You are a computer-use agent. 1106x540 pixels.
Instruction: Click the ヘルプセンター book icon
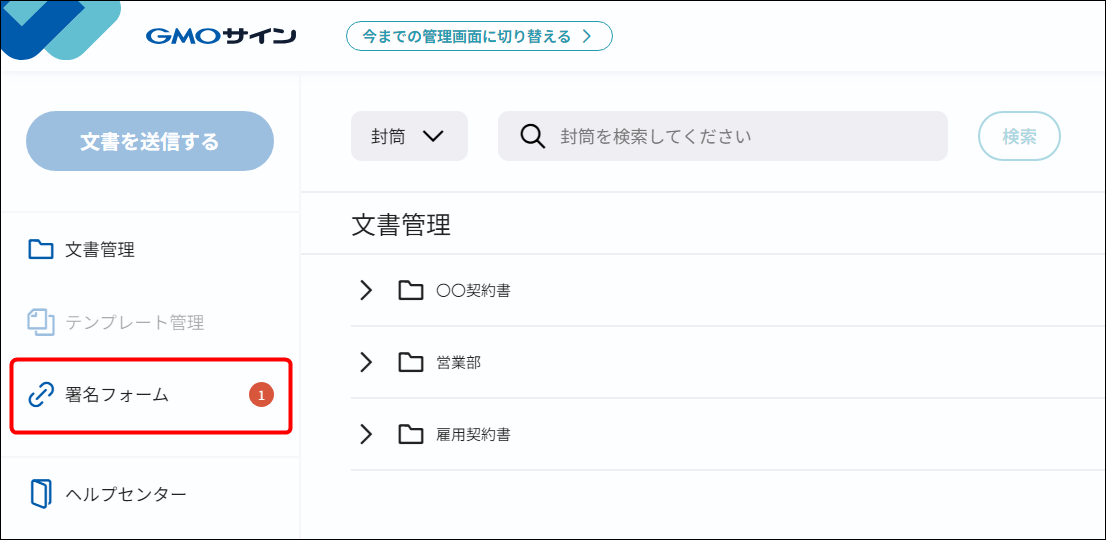[41, 494]
